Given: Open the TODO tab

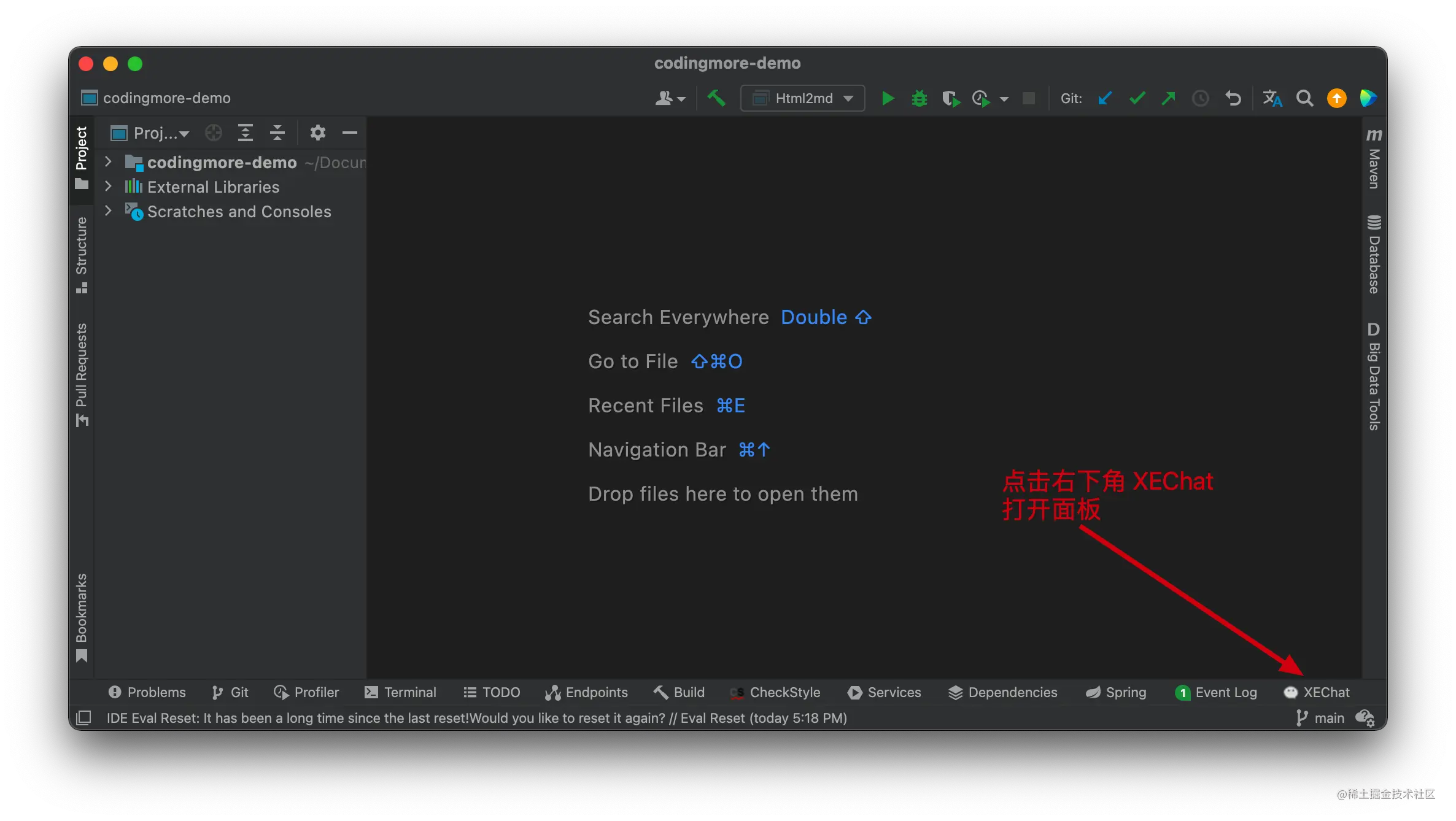Looking at the screenshot, I should (x=492, y=692).
